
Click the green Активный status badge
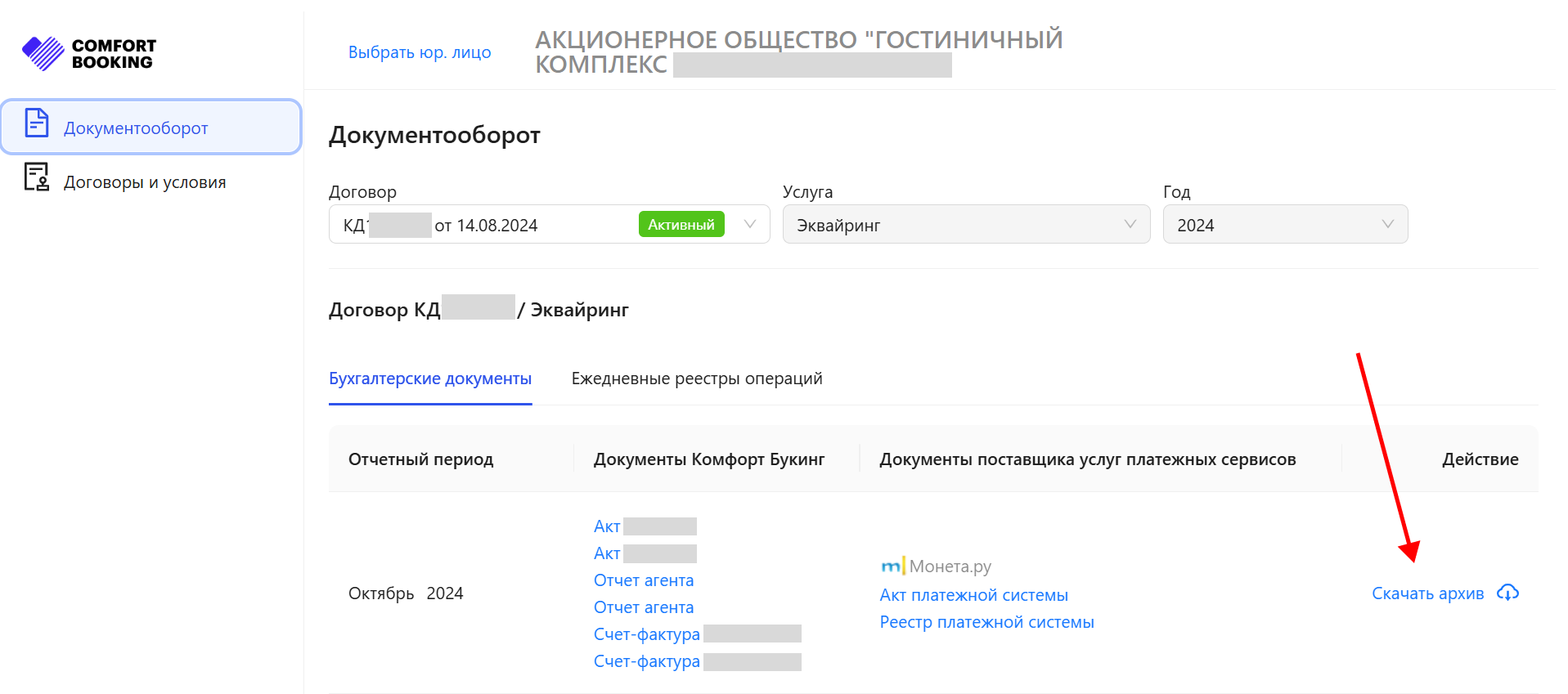click(681, 224)
